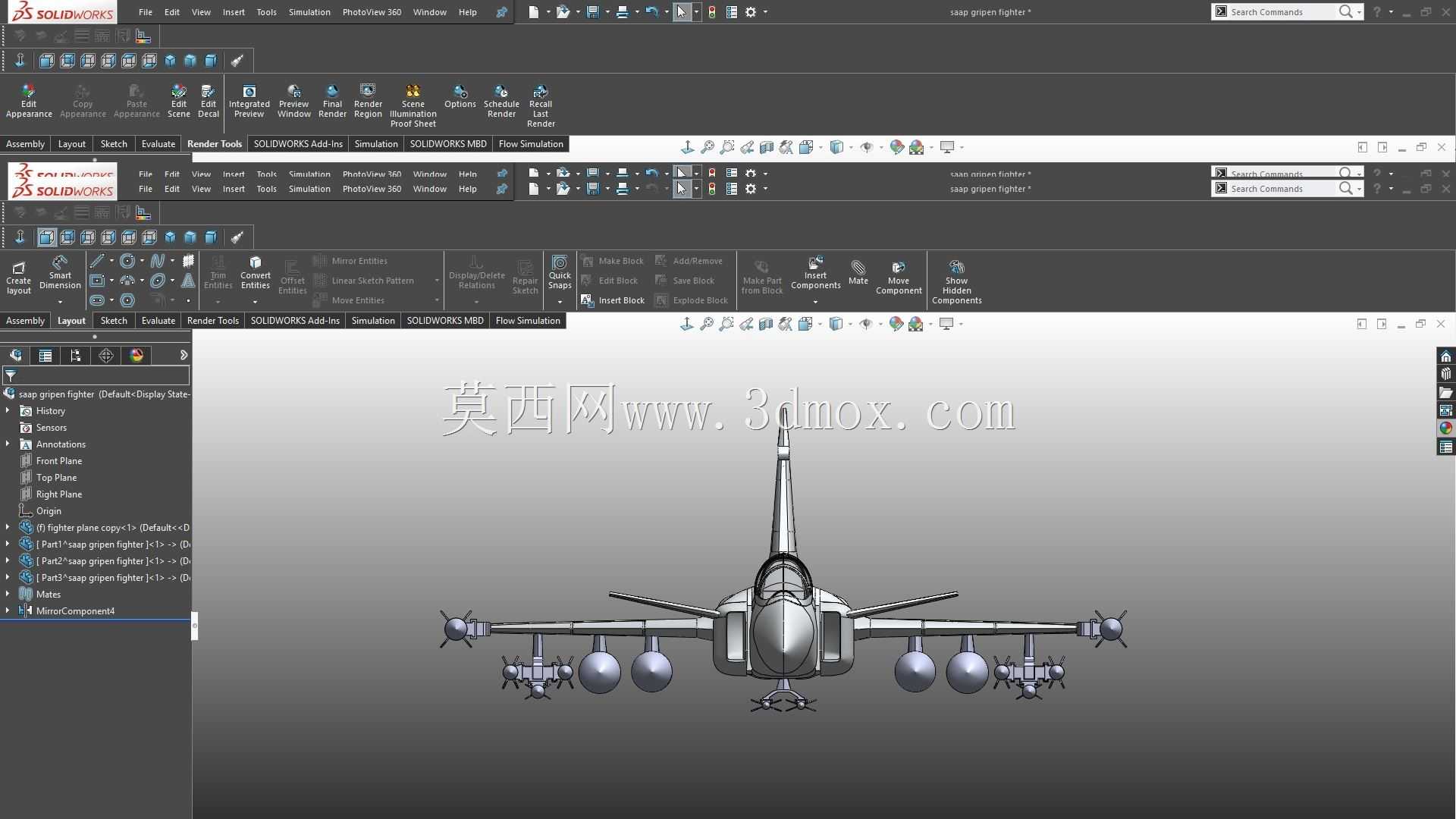
Task: Open PhotoView 360 Options
Action: [460, 97]
